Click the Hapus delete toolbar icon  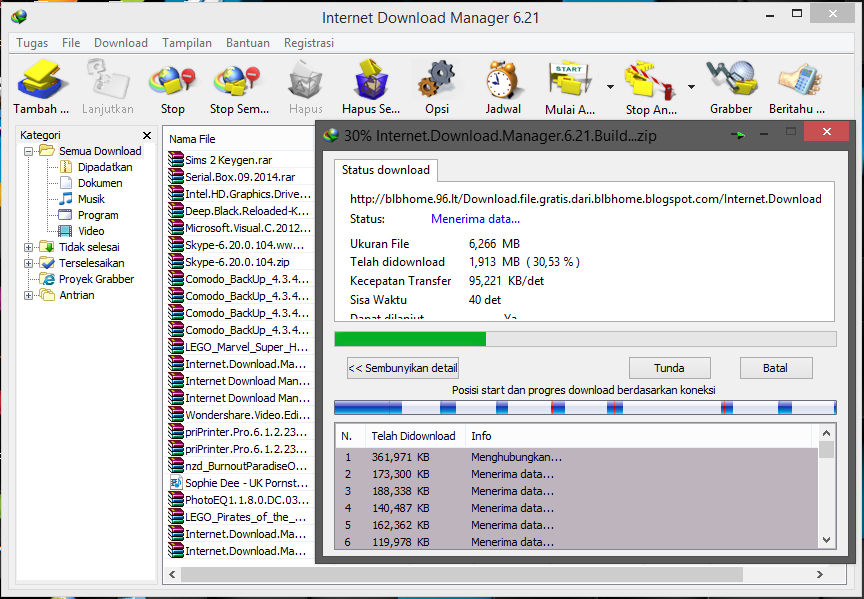305,80
